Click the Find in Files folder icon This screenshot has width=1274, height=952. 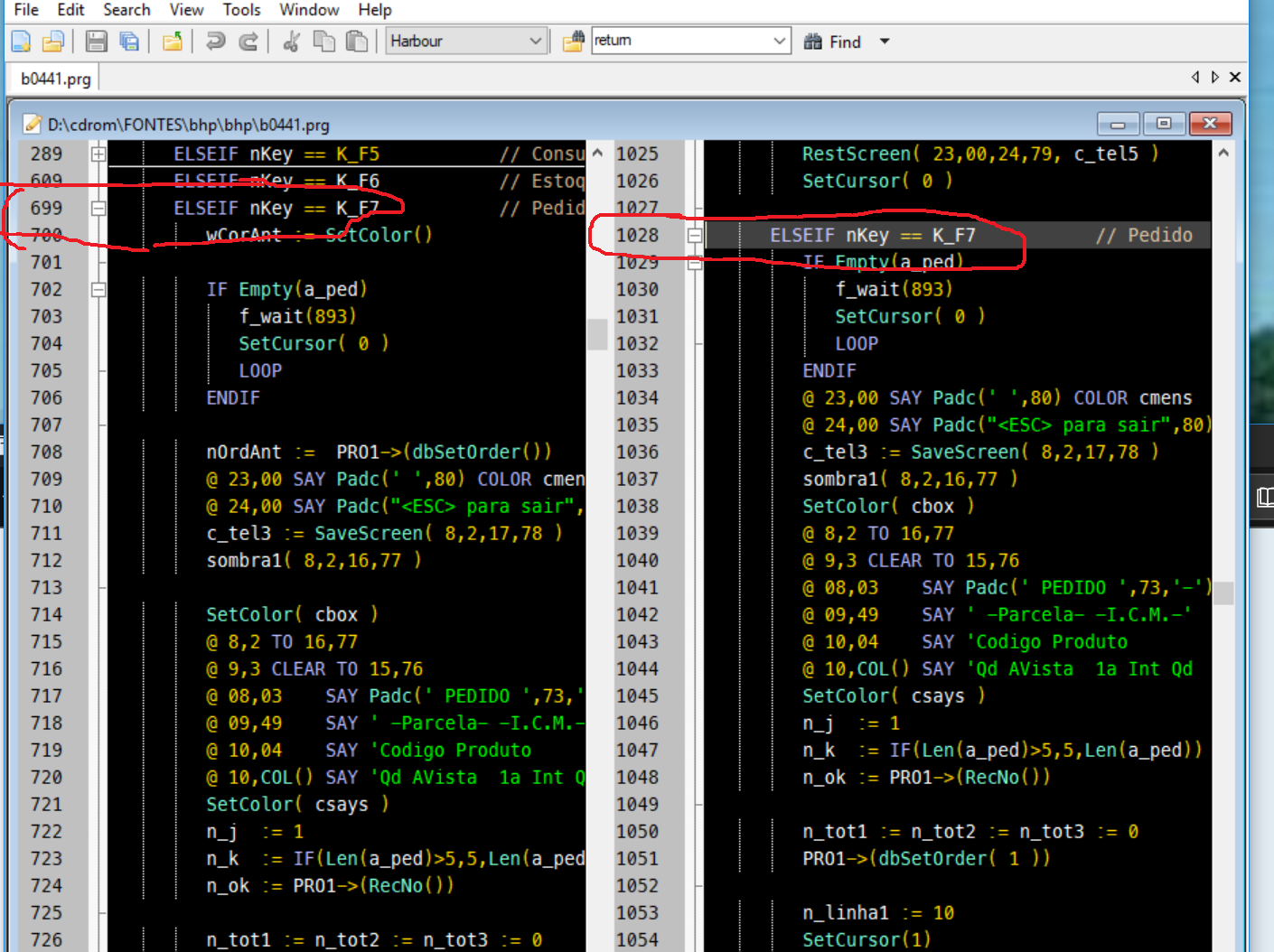click(x=573, y=42)
